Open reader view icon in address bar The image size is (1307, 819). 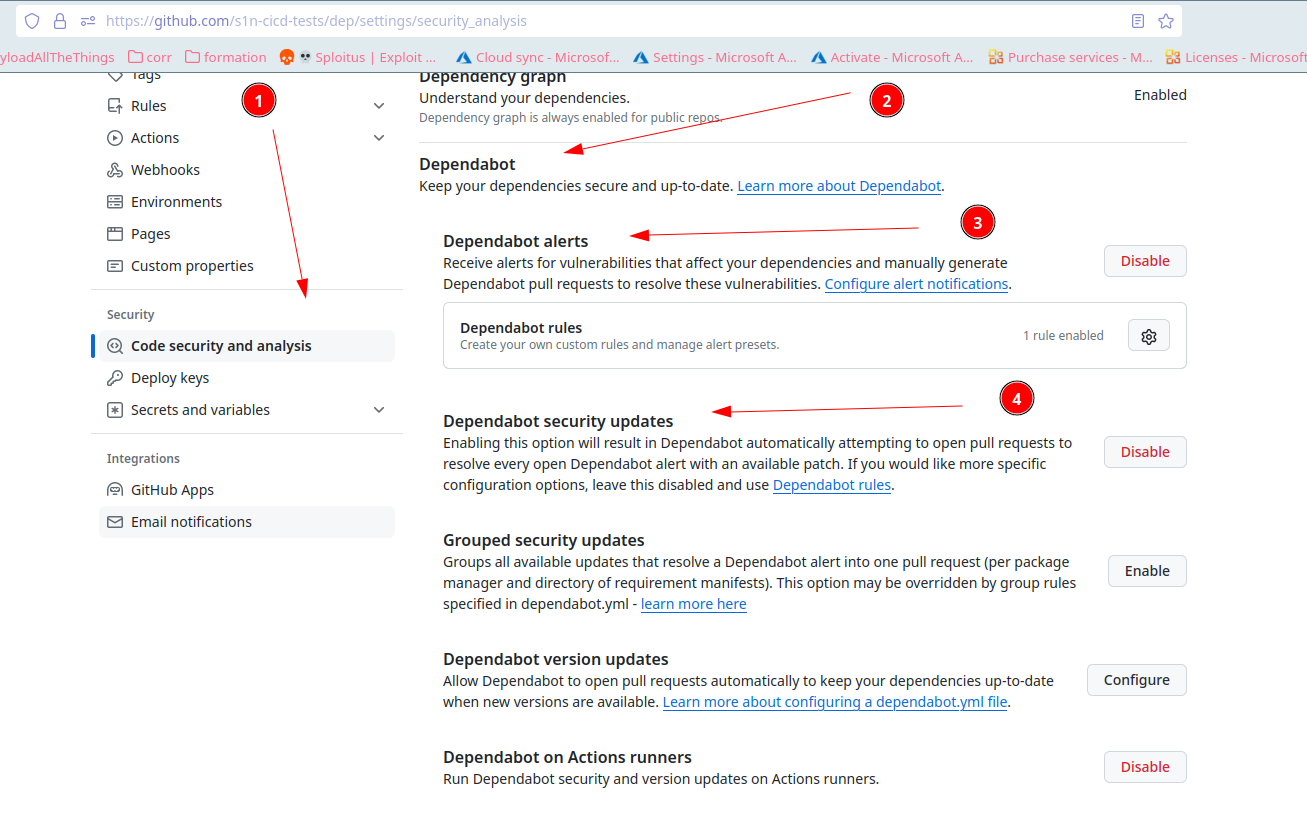1138,21
